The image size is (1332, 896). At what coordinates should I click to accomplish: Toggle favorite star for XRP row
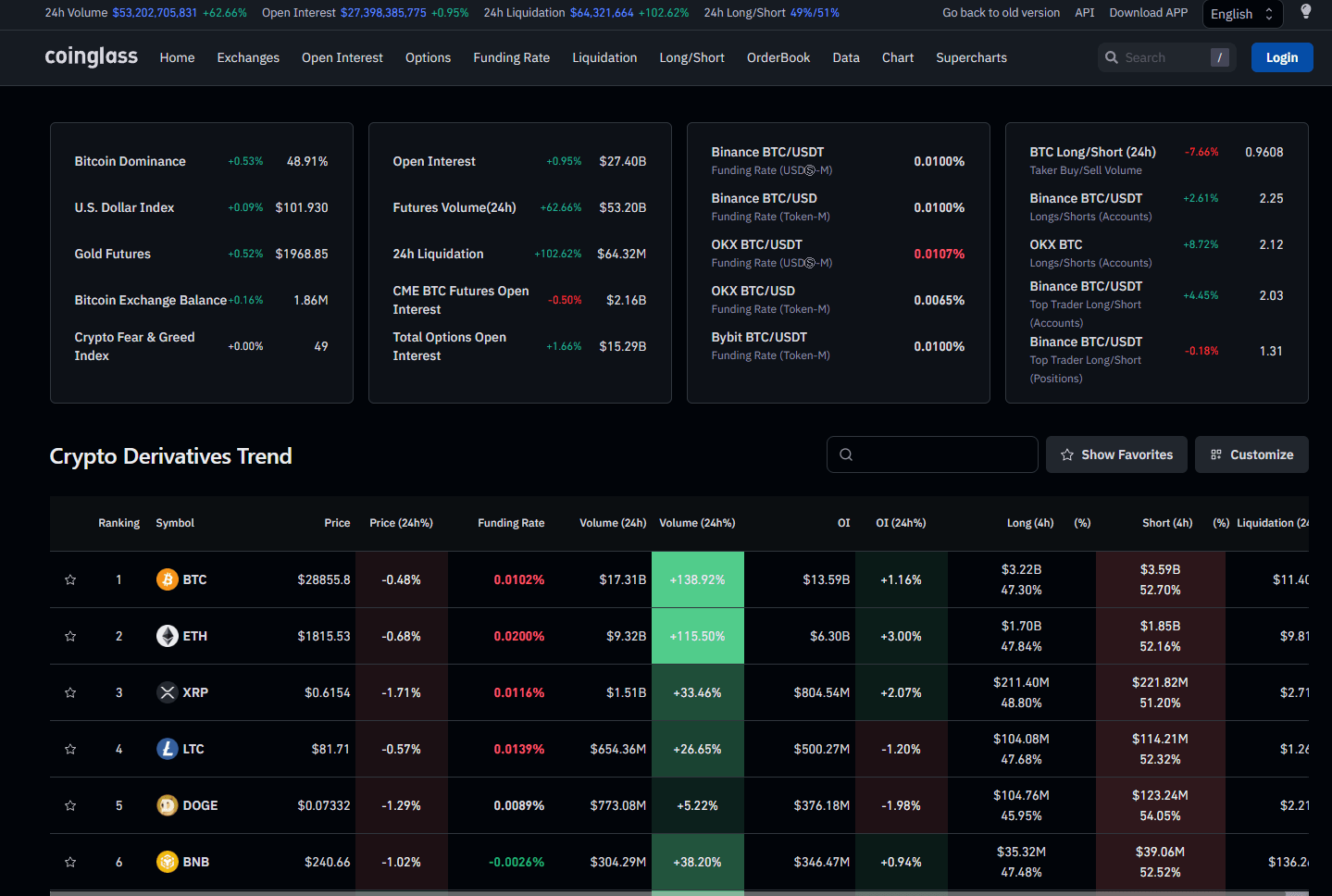pos(70,692)
